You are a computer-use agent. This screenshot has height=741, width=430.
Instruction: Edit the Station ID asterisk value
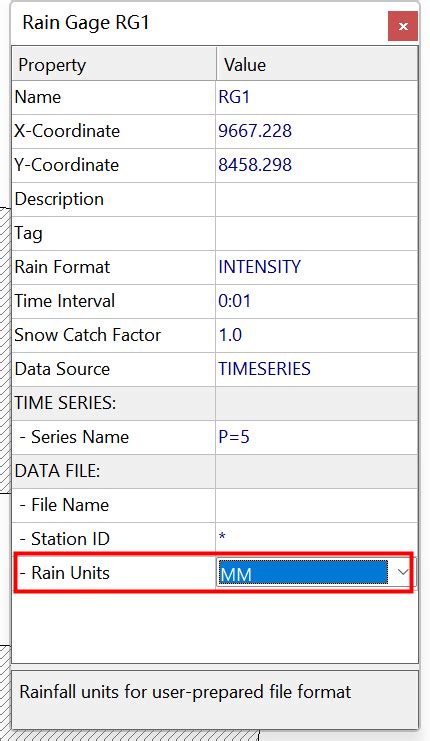point(317,540)
